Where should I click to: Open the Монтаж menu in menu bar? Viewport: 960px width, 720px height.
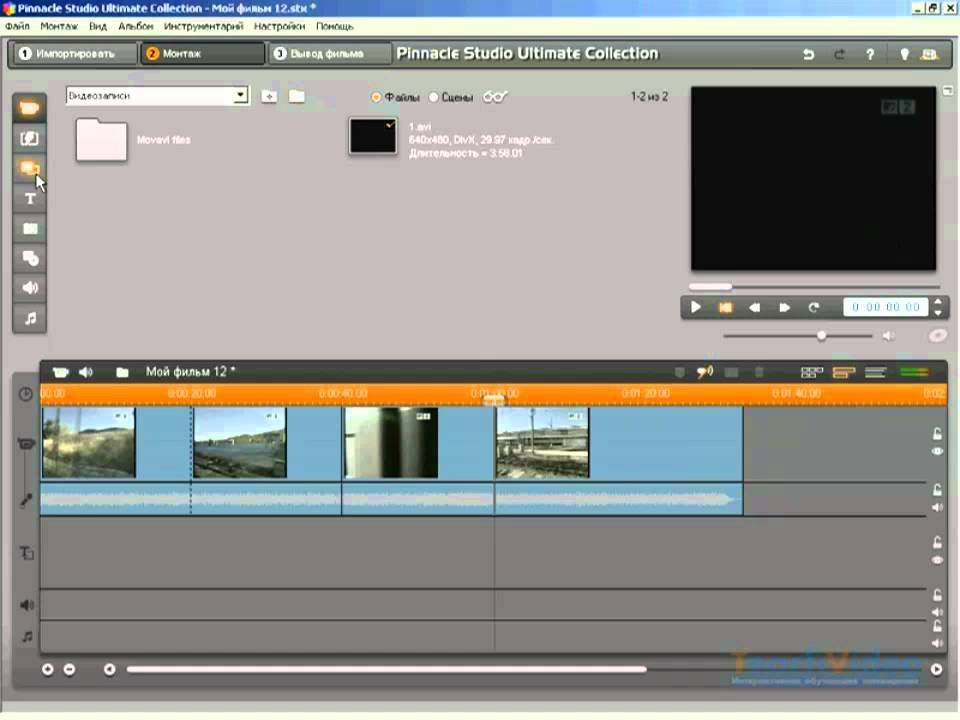coord(59,26)
